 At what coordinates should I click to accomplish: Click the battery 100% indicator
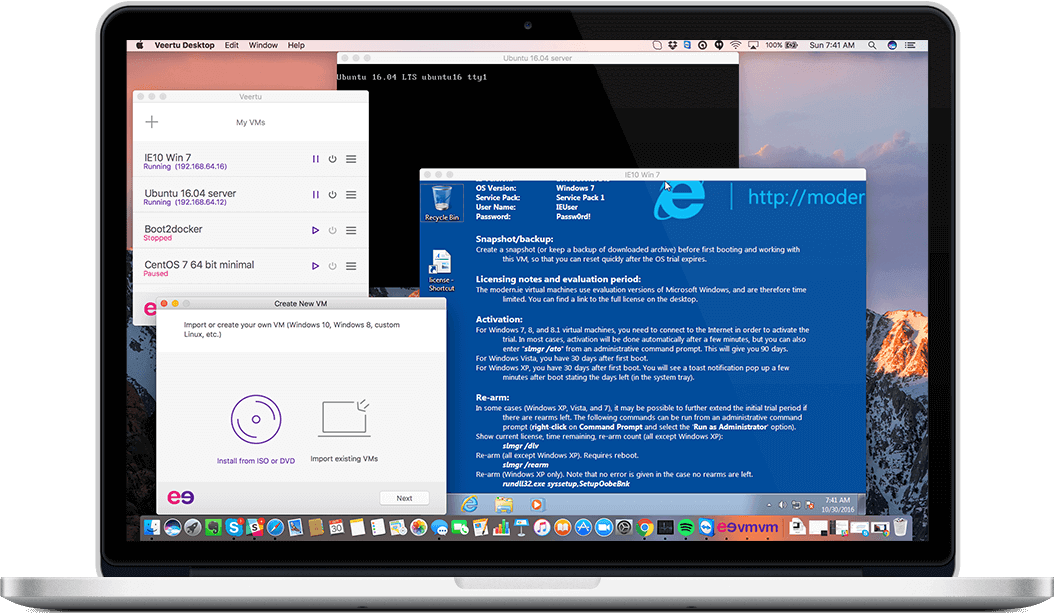(x=781, y=45)
